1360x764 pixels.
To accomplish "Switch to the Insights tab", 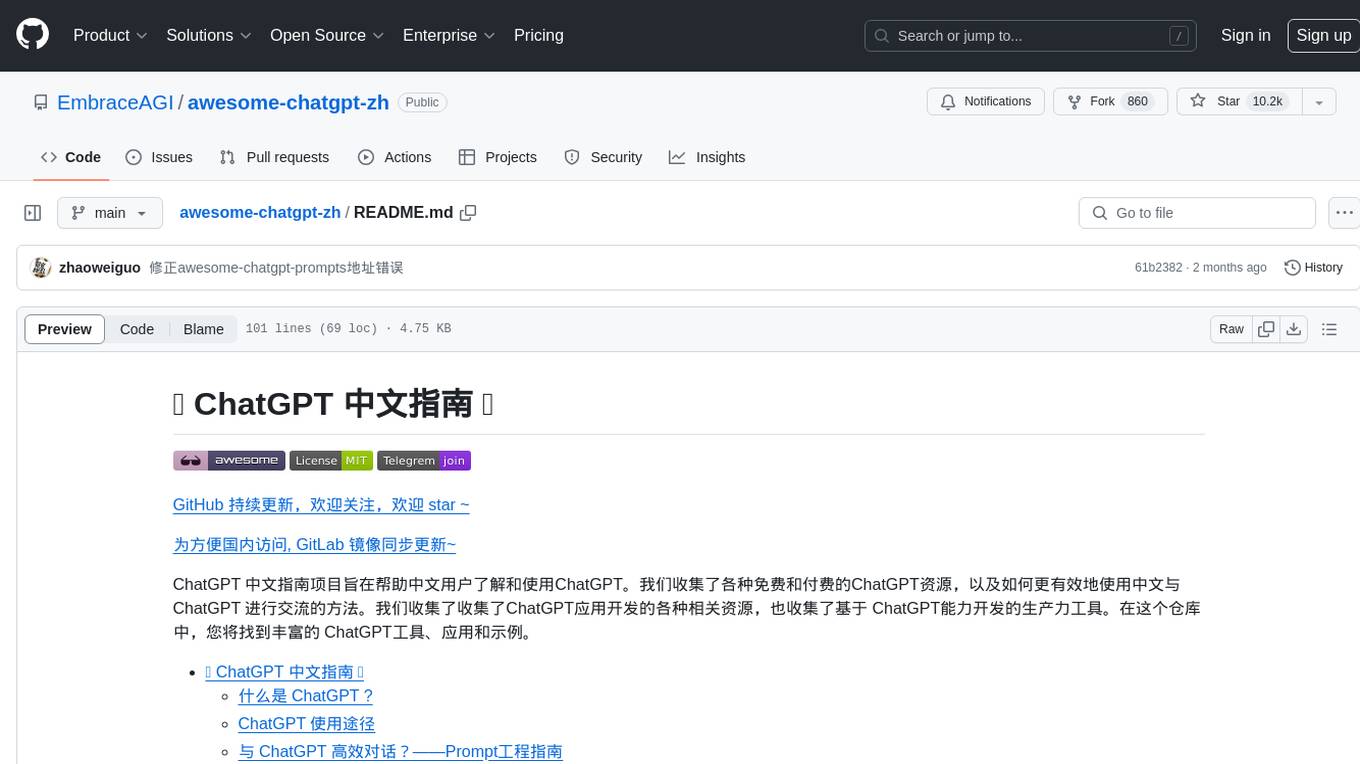I will tap(707, 157).
